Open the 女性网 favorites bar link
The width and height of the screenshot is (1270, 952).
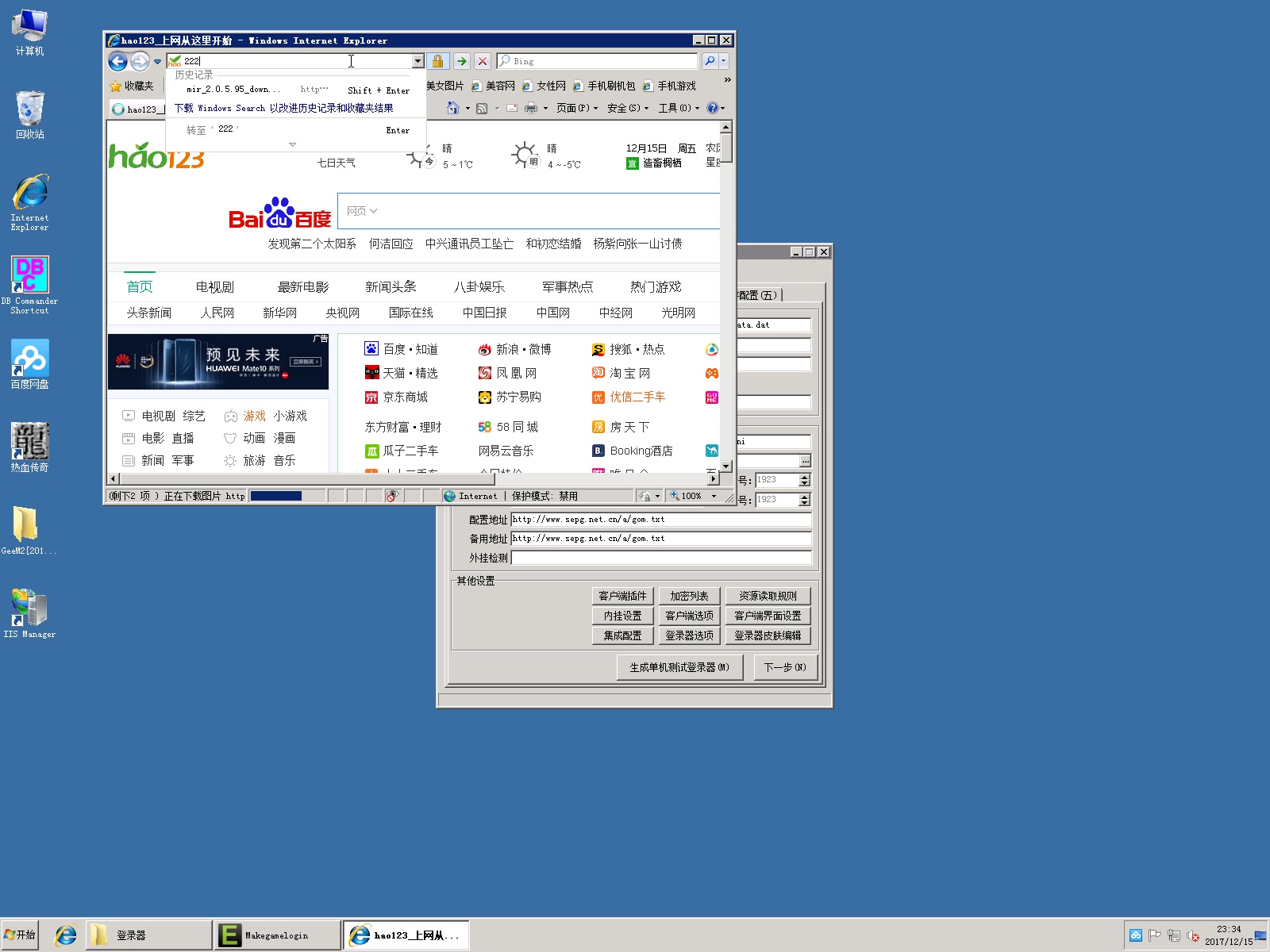(x=544, y=86)
